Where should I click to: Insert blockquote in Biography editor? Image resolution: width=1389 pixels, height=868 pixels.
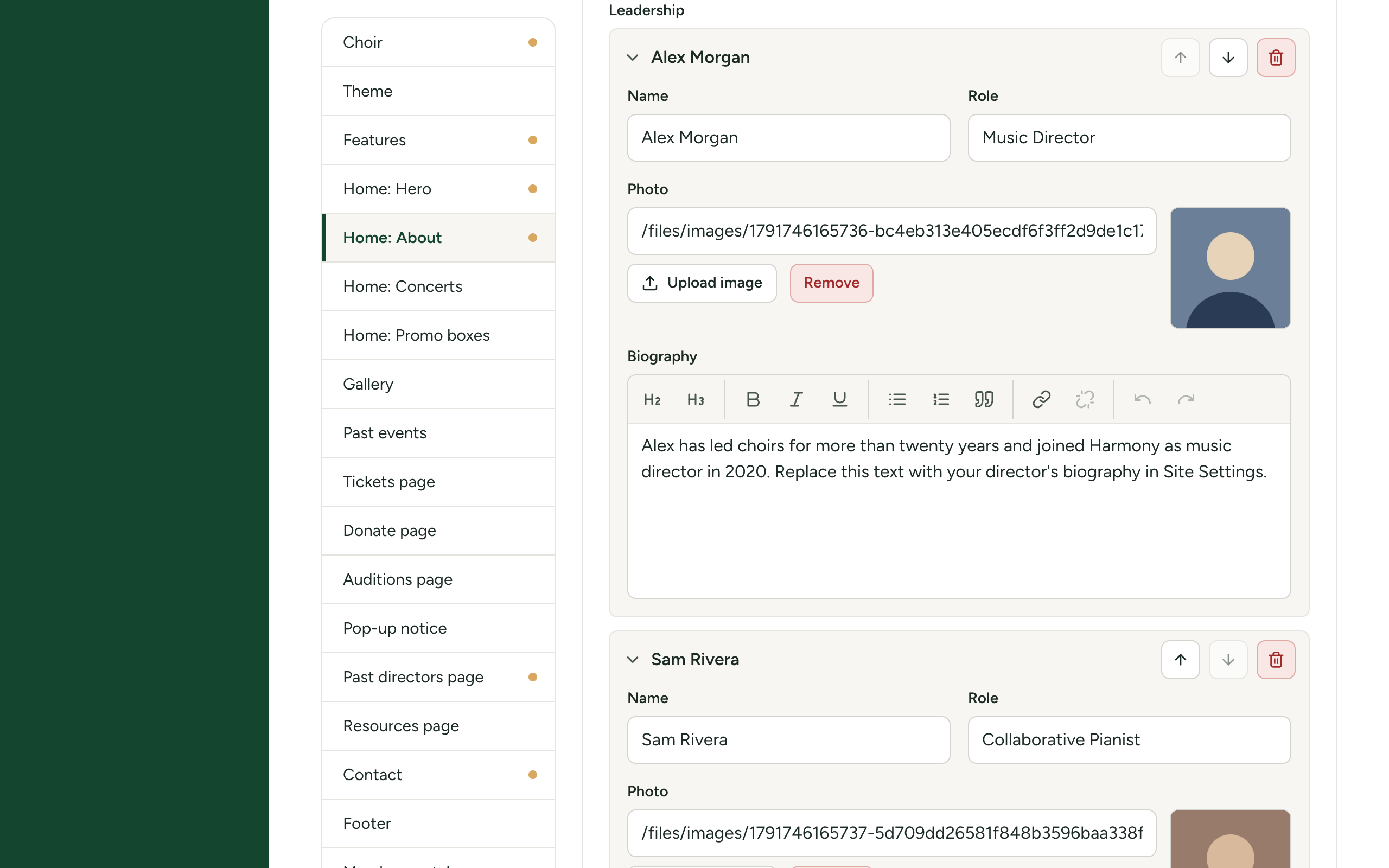click(x=984, y=399)
